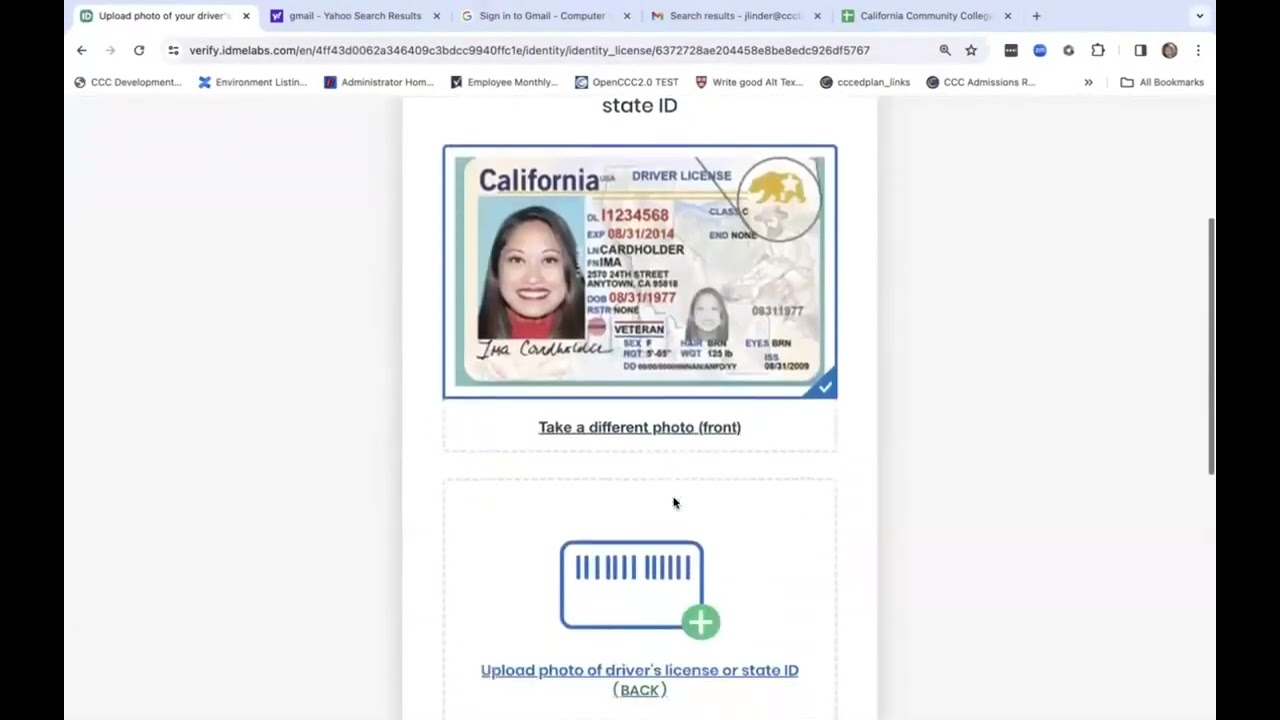Screen dimensions: 1280x720
Task: Open CCC Development bookmark
Action: [x=128, y=82]
